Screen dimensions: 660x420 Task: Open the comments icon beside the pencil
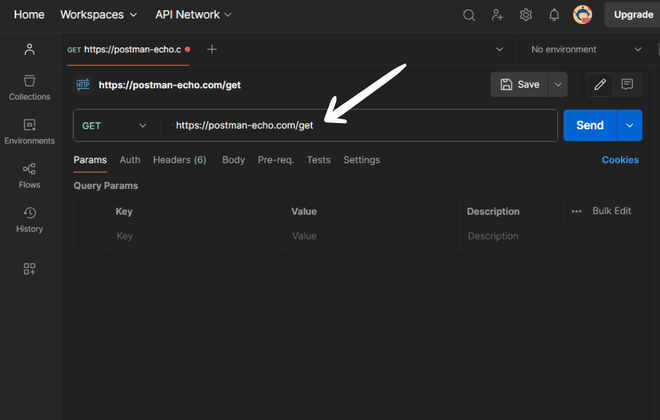[x=627, y=85]
